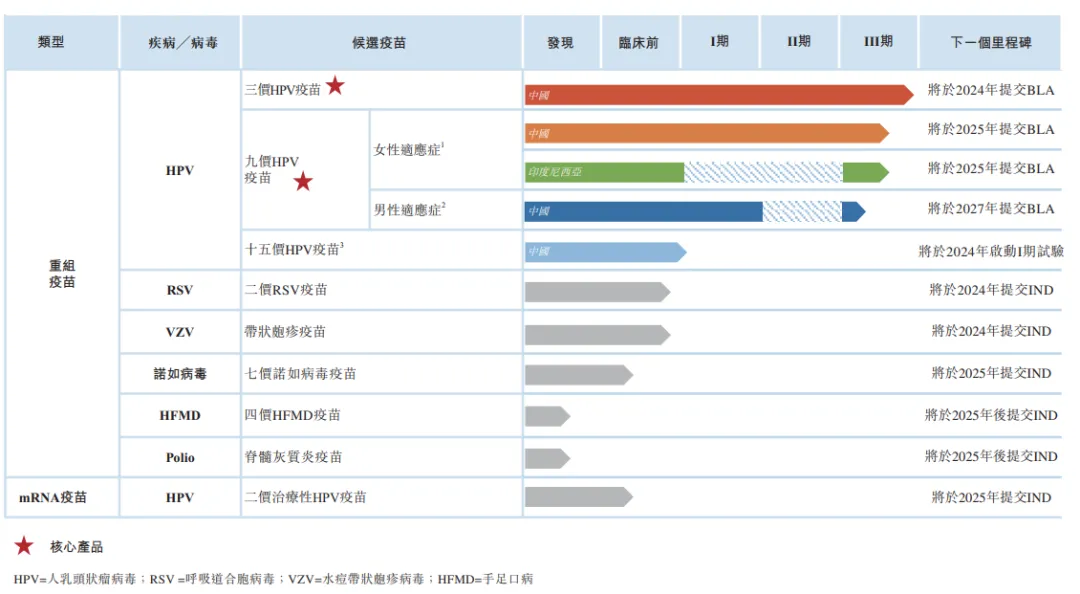
Task: Click the II期 stage header
Action: point(799,41)
